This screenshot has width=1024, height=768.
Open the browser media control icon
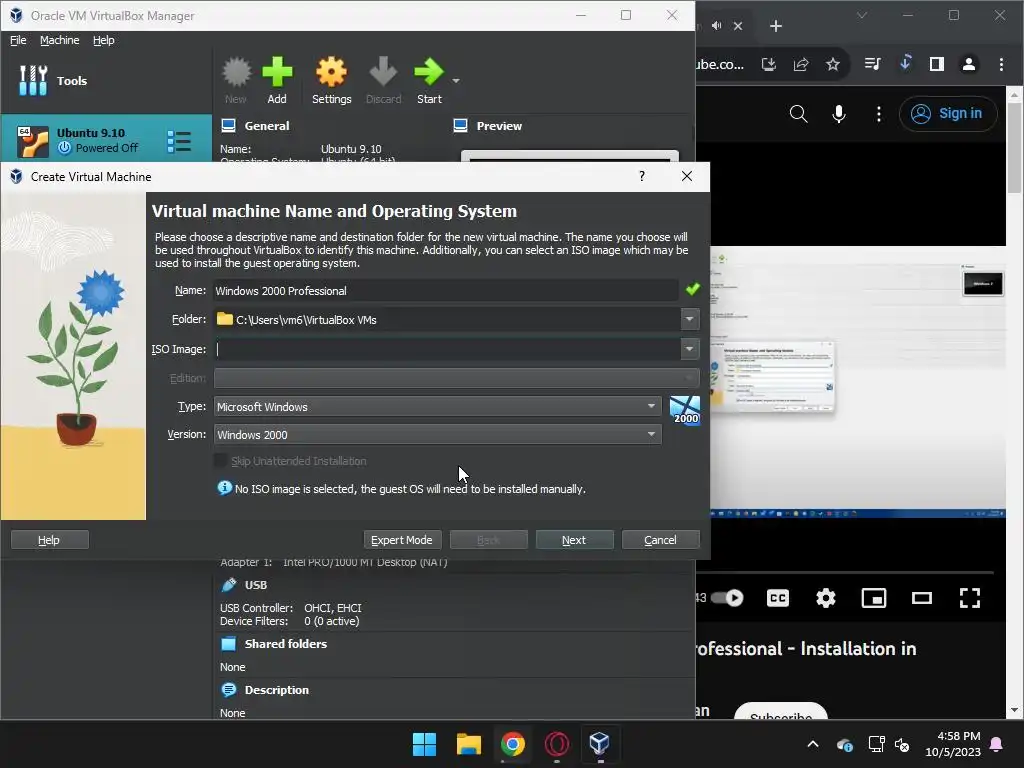872,64
